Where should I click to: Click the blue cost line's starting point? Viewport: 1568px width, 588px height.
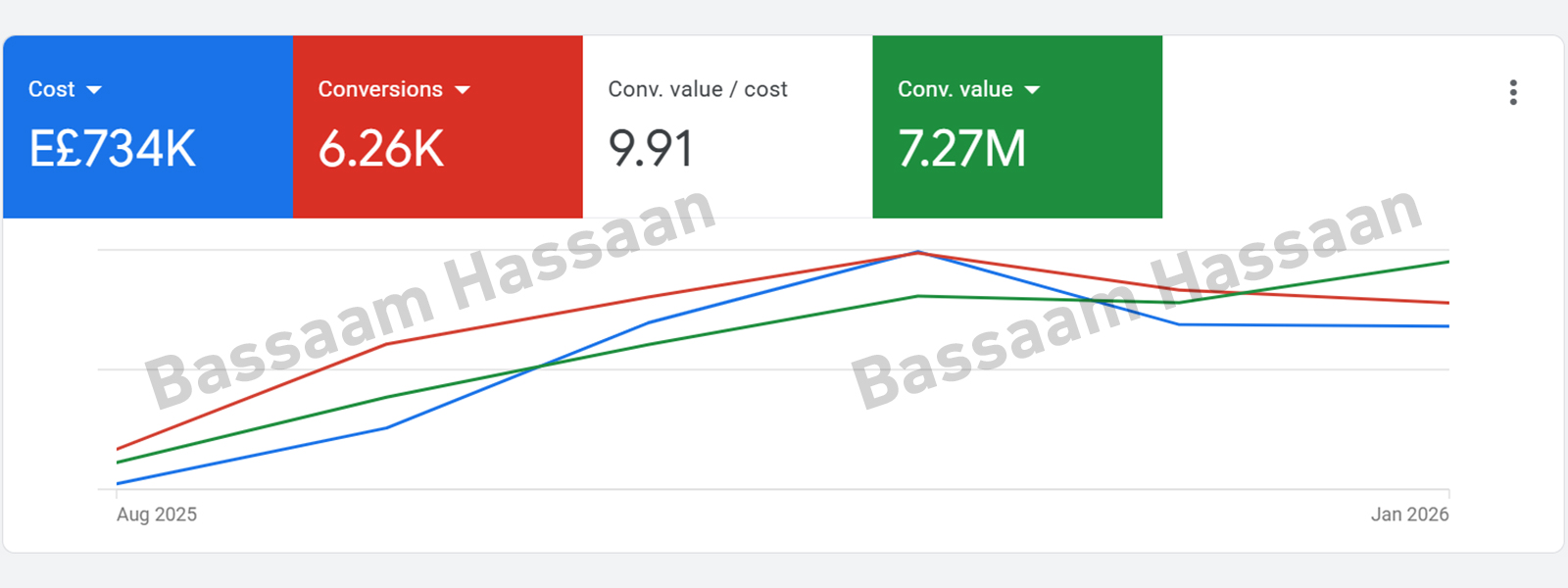pyautogui.click(x=119, y=483)
